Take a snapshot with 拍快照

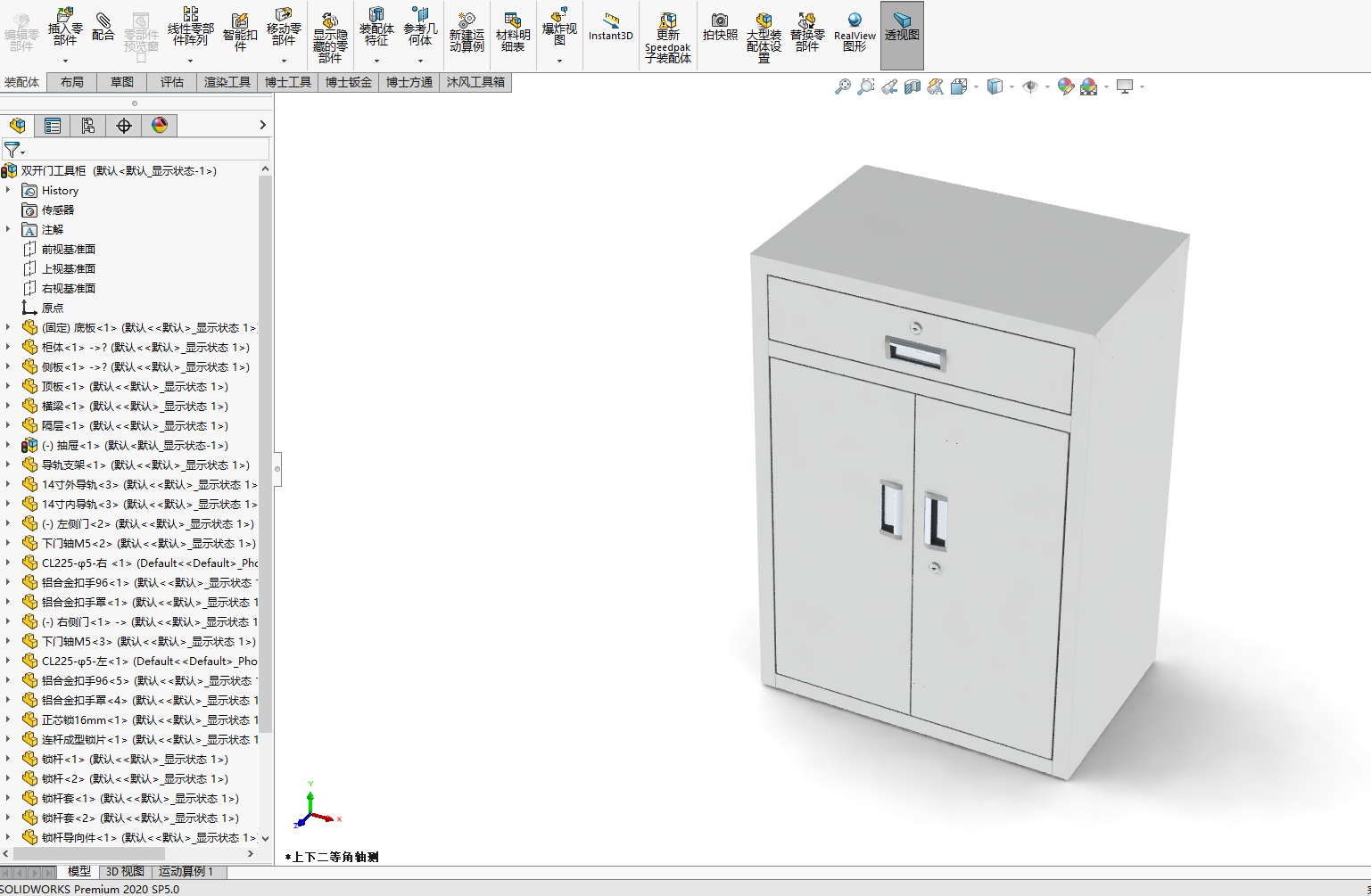[720, 27]
